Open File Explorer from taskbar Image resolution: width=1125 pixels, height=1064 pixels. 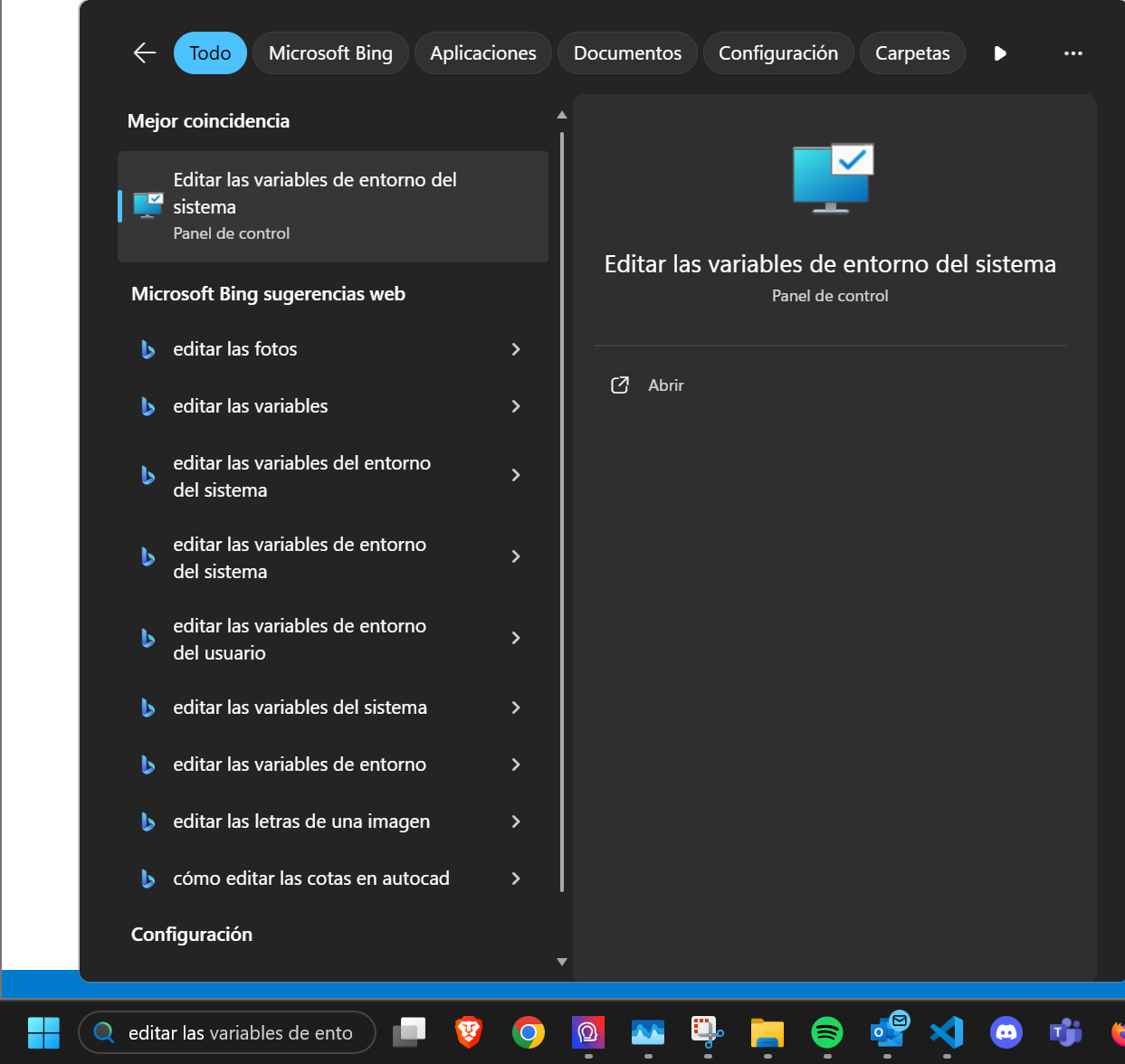[767, 1032]
